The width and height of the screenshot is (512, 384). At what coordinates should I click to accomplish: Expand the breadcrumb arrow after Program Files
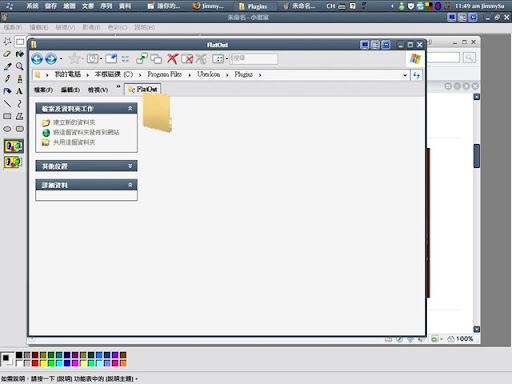[189, 75]
